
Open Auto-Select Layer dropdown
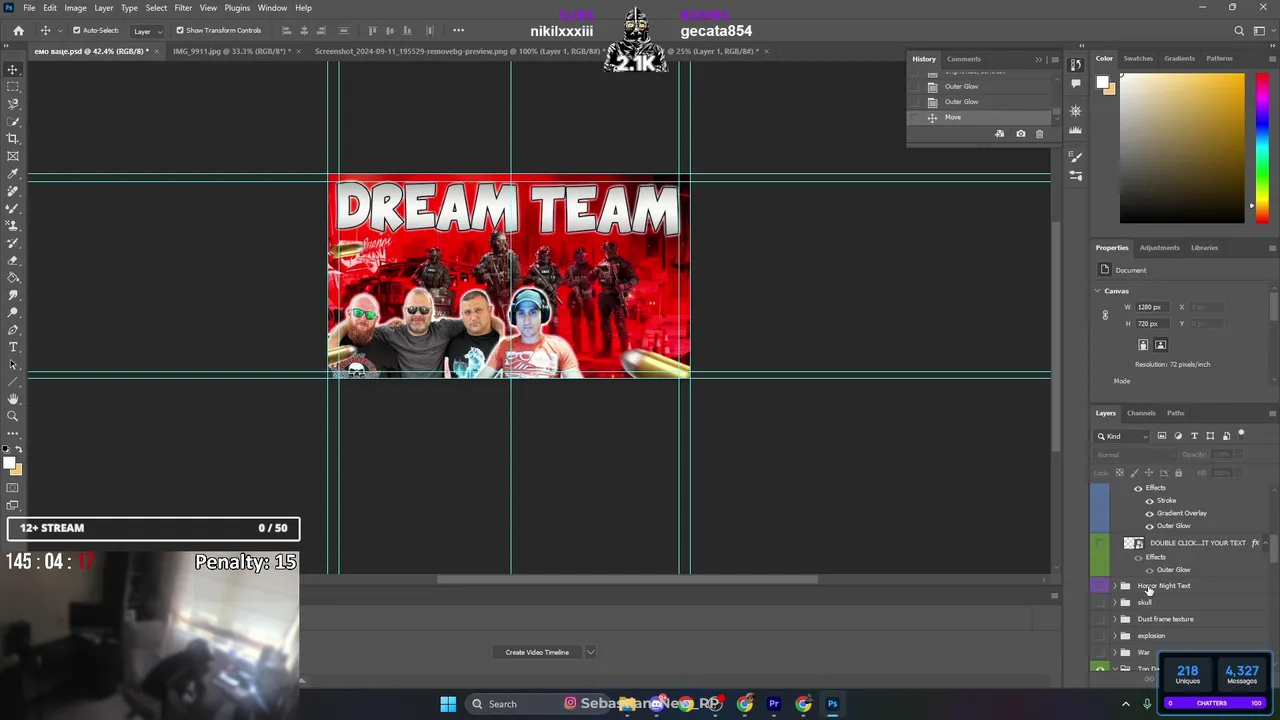tap(146, 31)
